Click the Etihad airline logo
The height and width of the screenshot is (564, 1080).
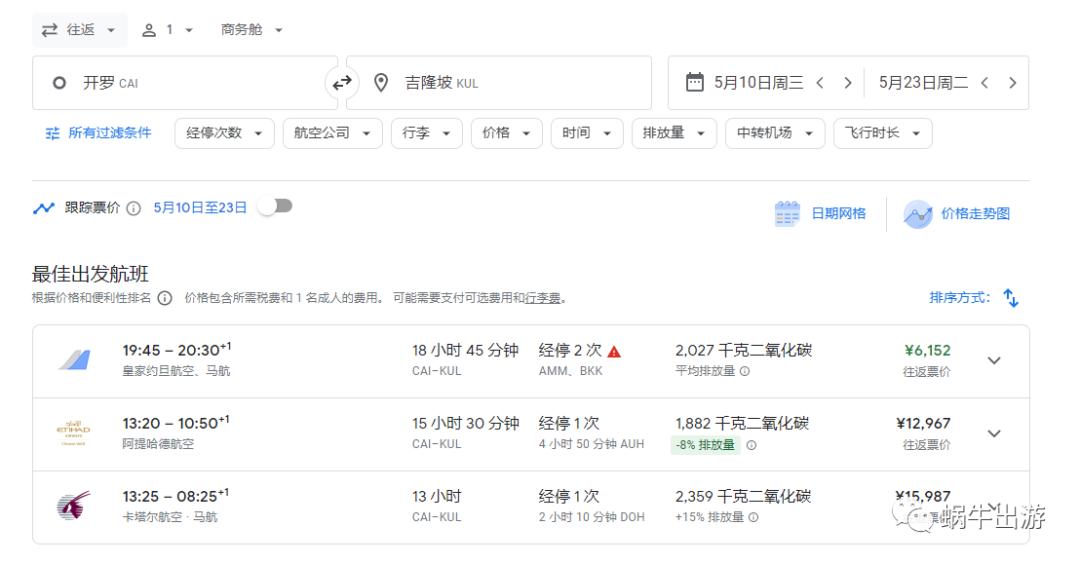73,433
